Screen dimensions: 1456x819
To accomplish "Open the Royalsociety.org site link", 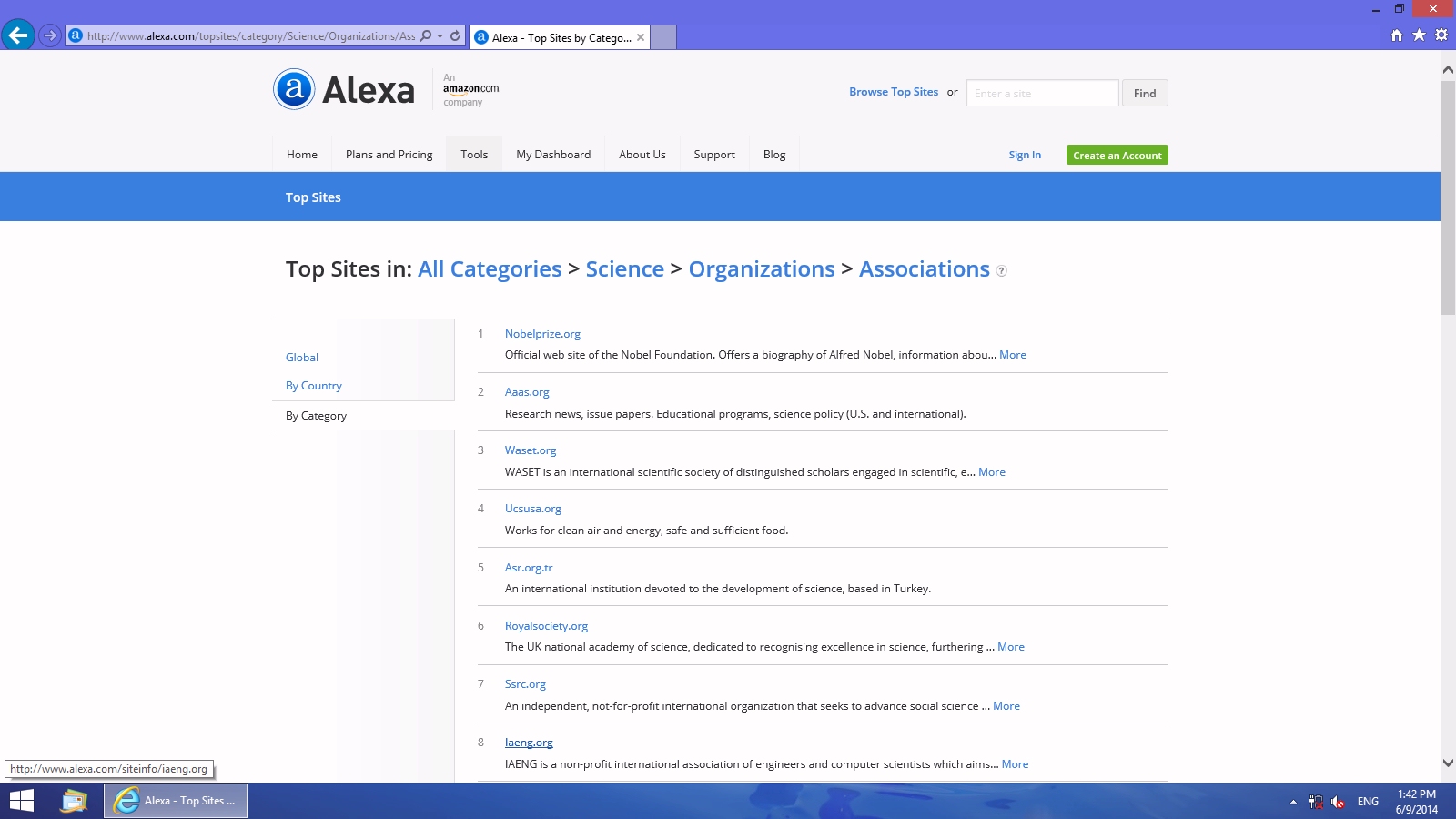I will coord(546,626).
